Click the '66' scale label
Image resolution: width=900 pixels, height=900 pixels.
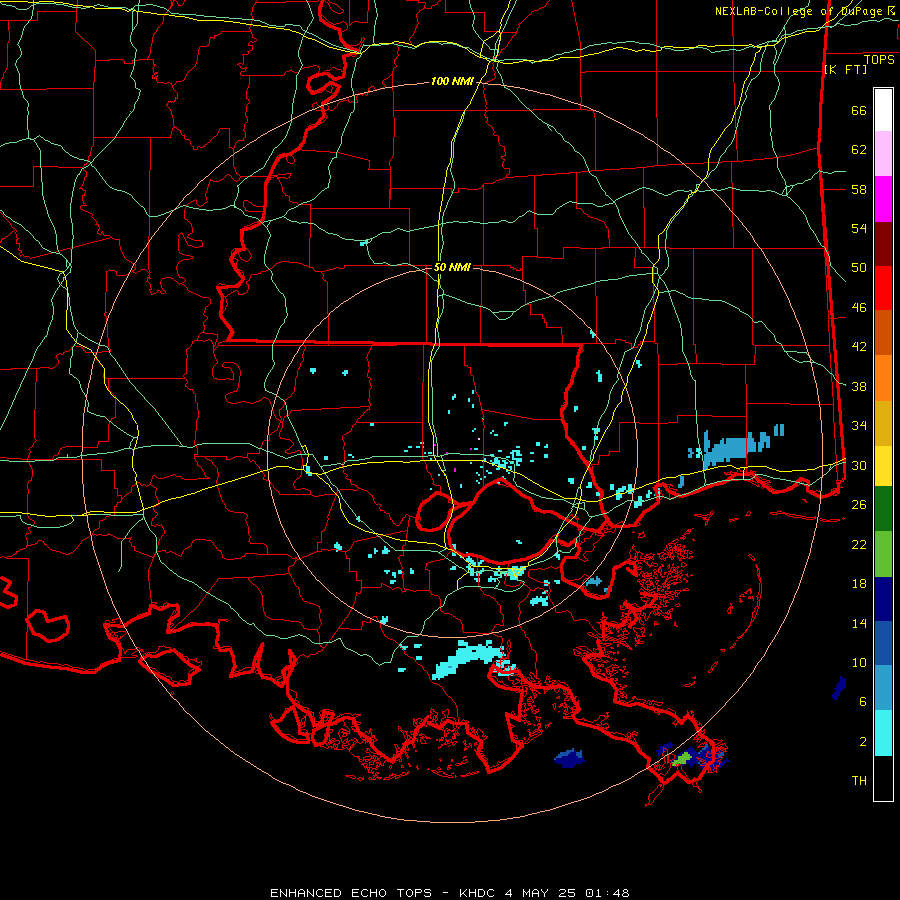[x=859, y=110]
